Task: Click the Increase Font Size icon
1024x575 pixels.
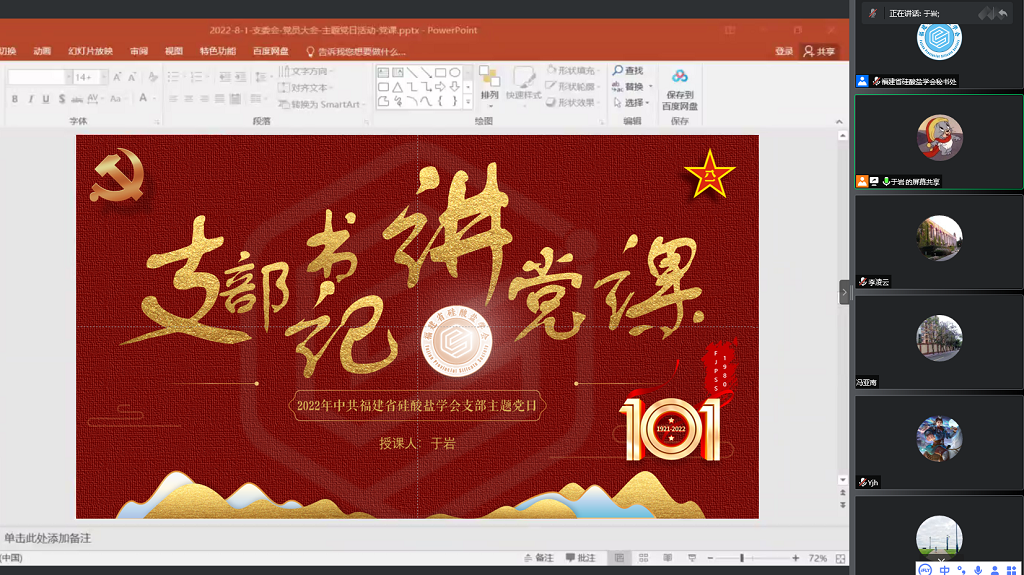Action: point(117,77)
